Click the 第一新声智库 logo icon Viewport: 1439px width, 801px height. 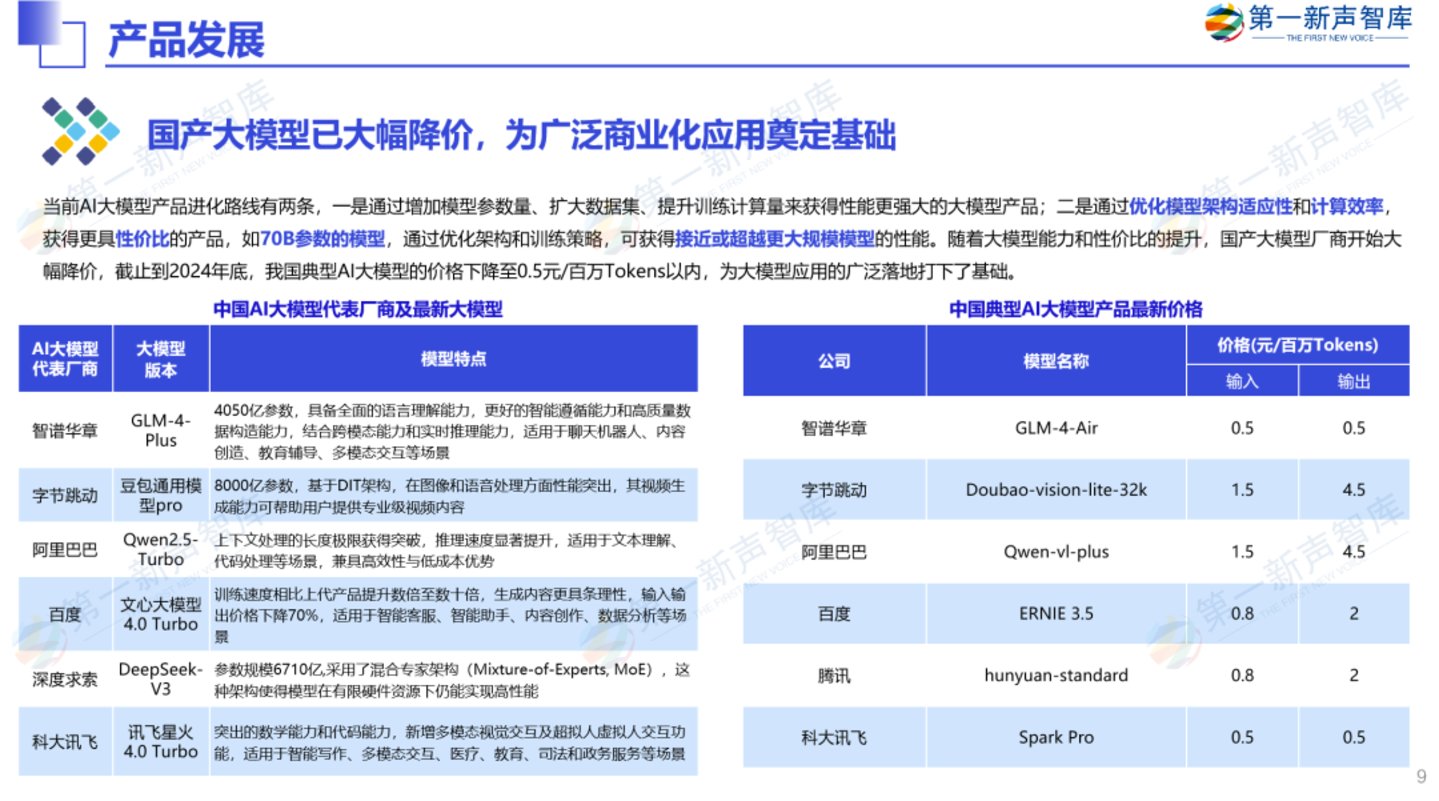coord(1225,24)
